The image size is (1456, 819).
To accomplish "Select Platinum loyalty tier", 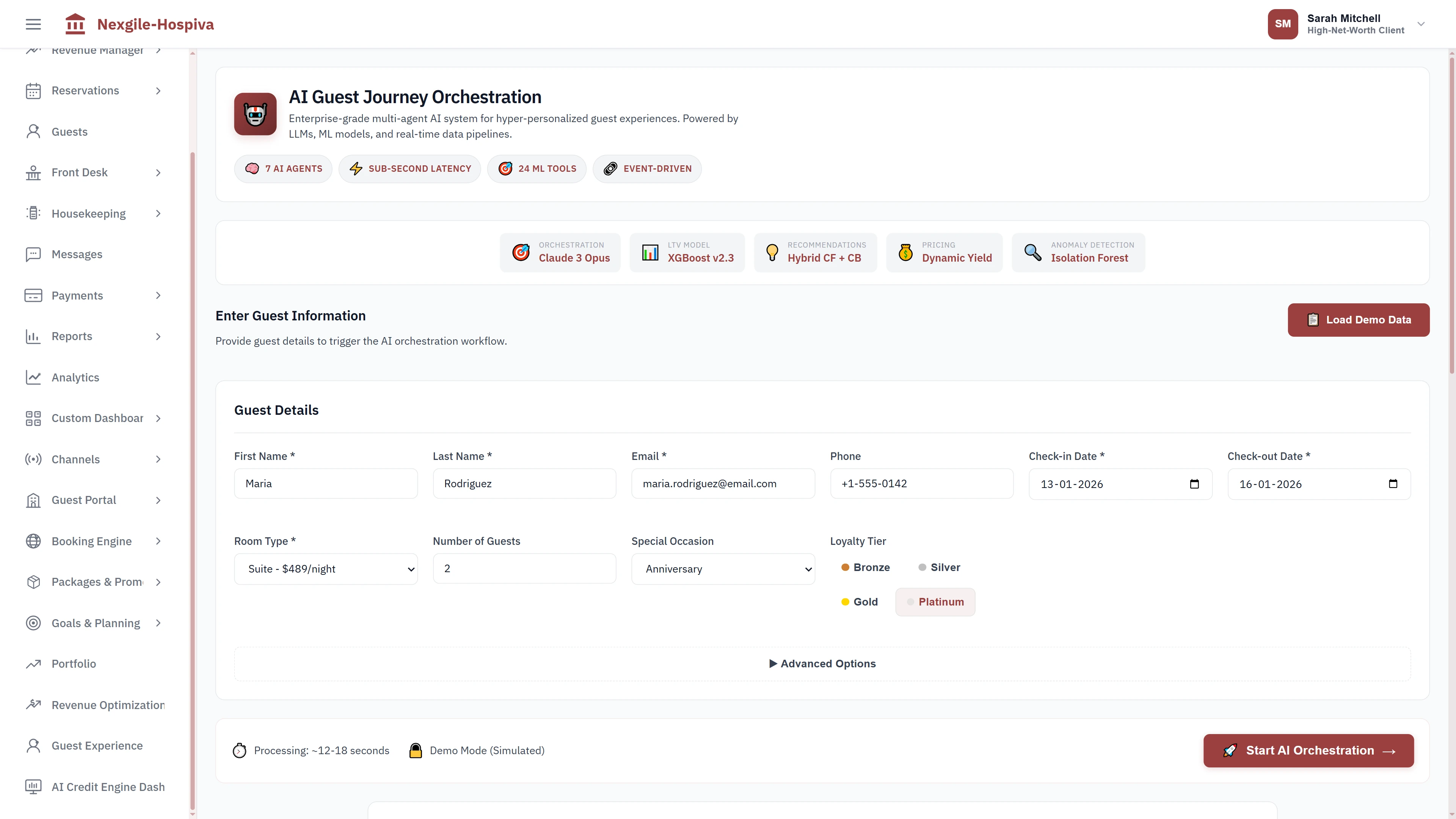I will pyautogui.click(x=935, y=602).
